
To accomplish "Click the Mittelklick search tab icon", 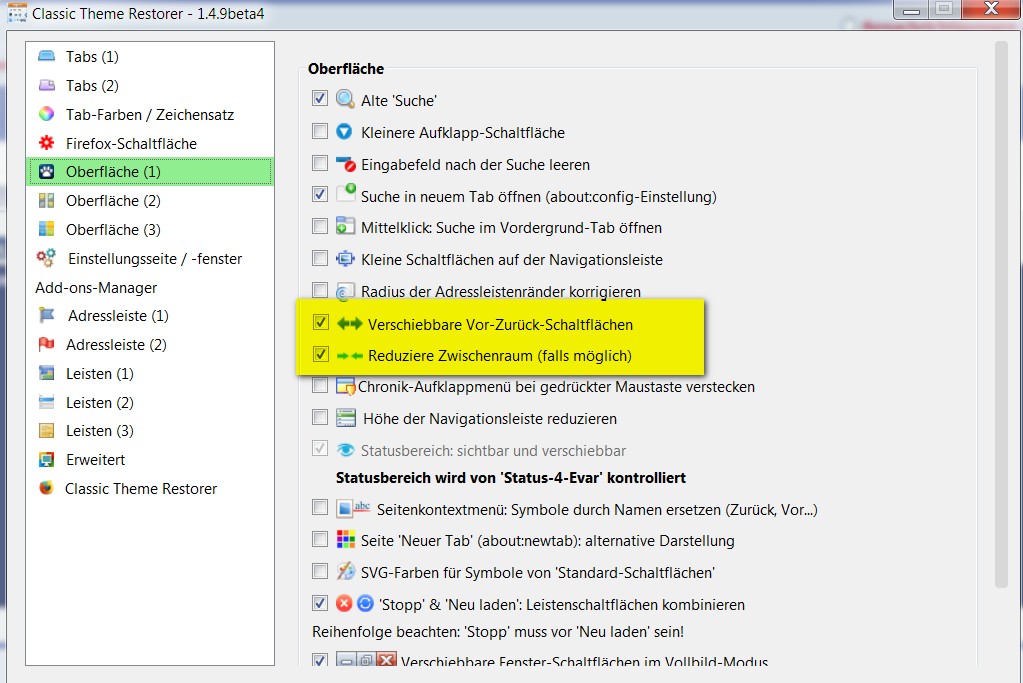I will pos(345,226).
